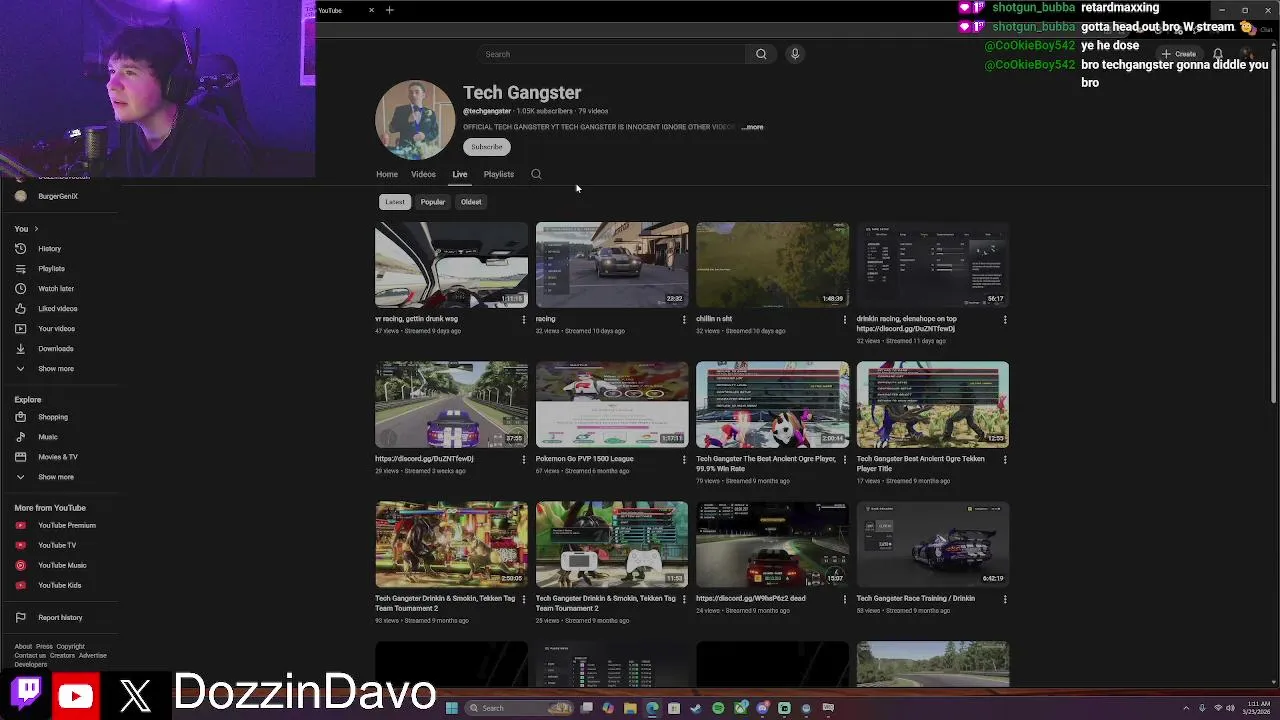1280x720 pixels.
Task: Play the 'vr racing, gettin drunk wsg' thumbnail
Action: pos(451,265)
